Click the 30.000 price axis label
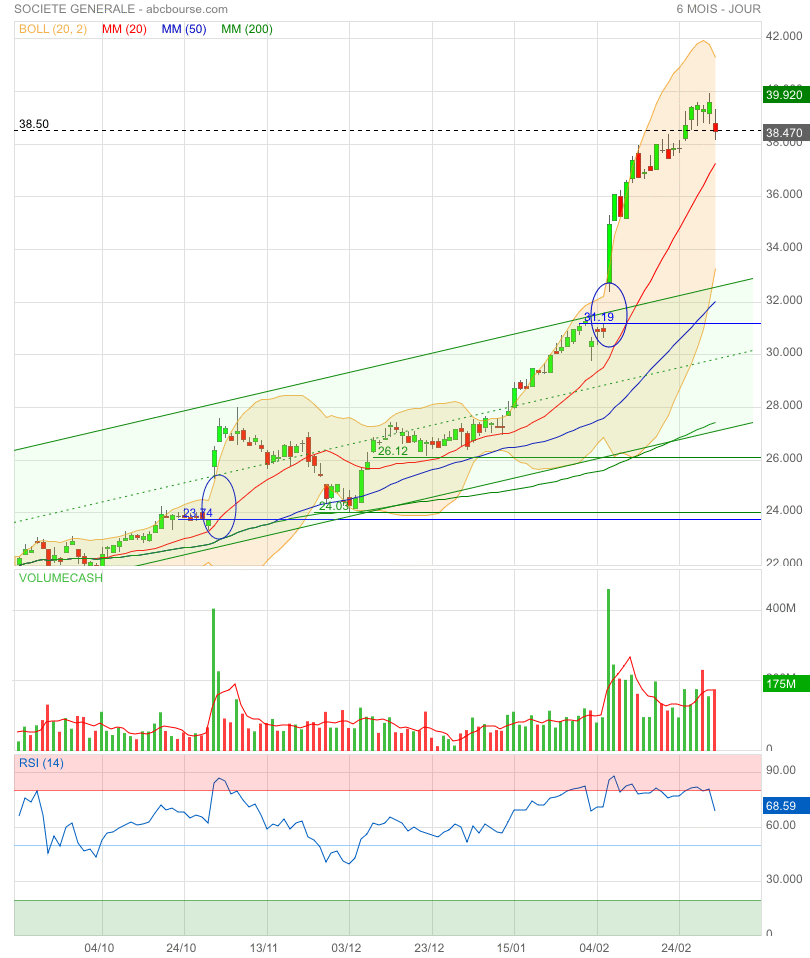This screenshot has height=958, width=810. tap(784, 352)
